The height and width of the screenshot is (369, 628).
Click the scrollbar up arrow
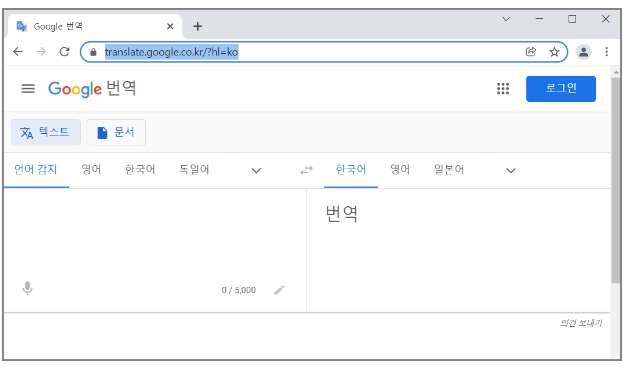[616, 72]
